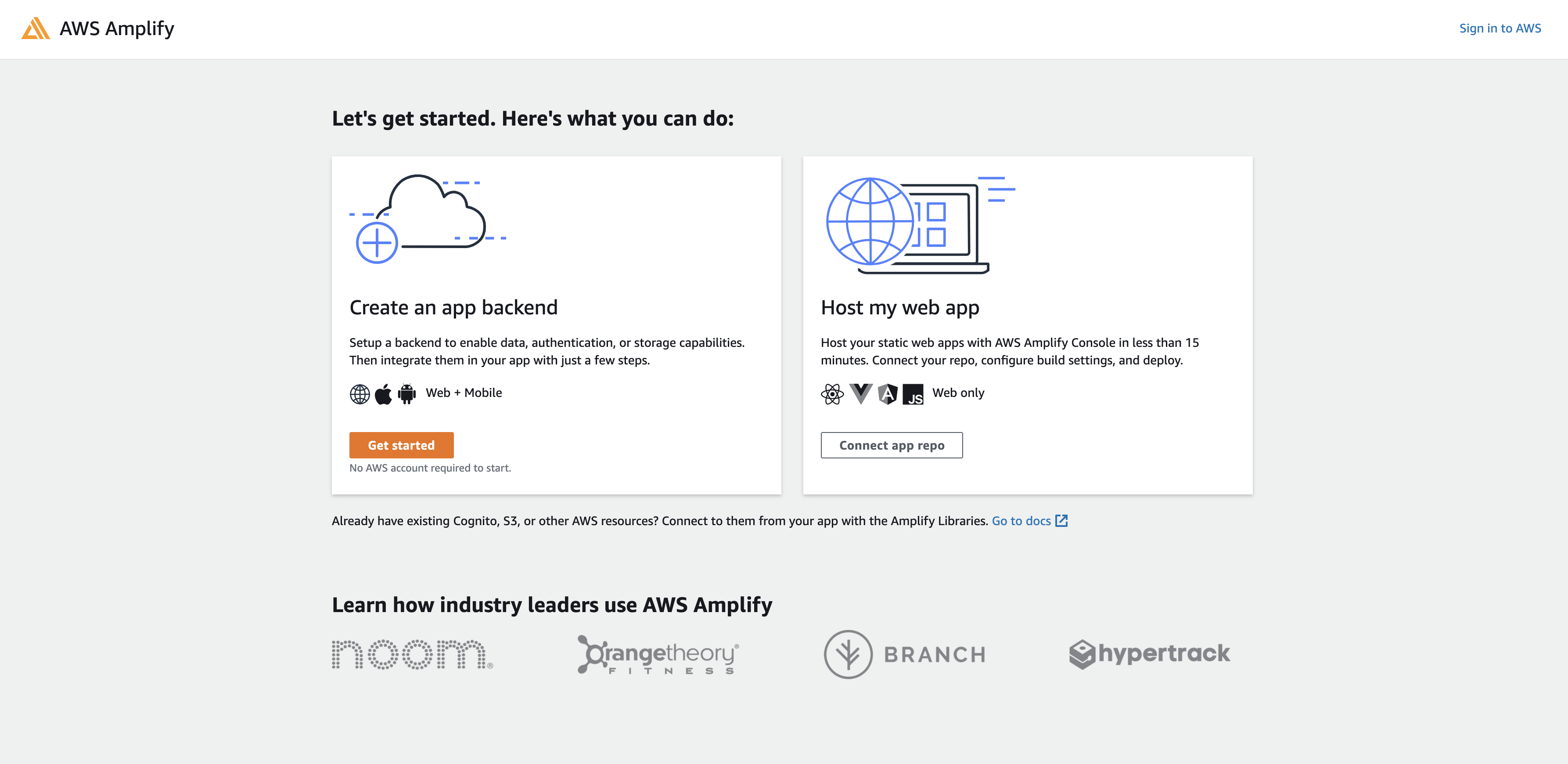Click the JS JavaScript square icon
Viewport: 1568px width, 764px height.
pos(913,394)
